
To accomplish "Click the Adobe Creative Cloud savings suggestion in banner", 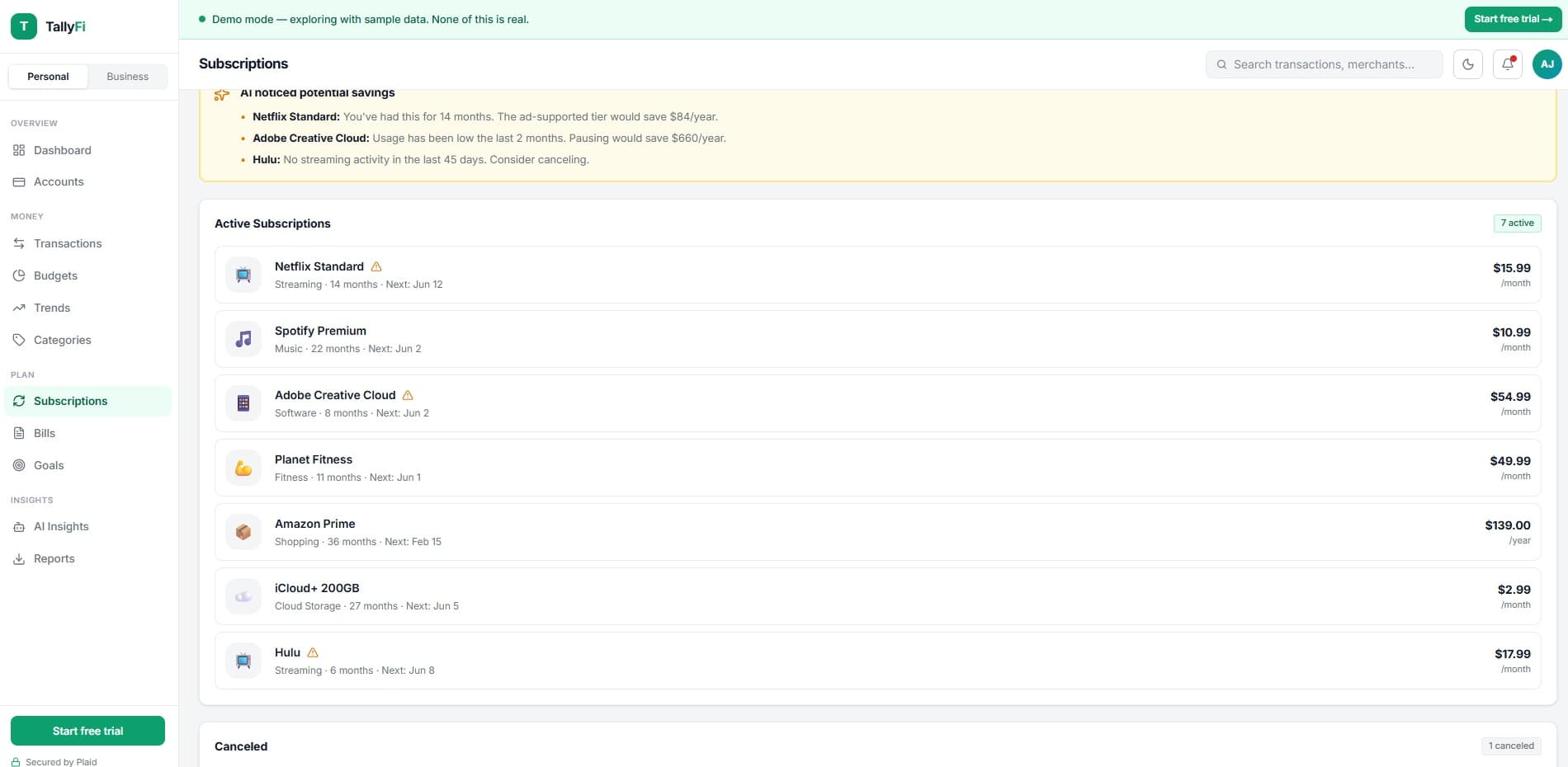I will (x=489, y=139).
